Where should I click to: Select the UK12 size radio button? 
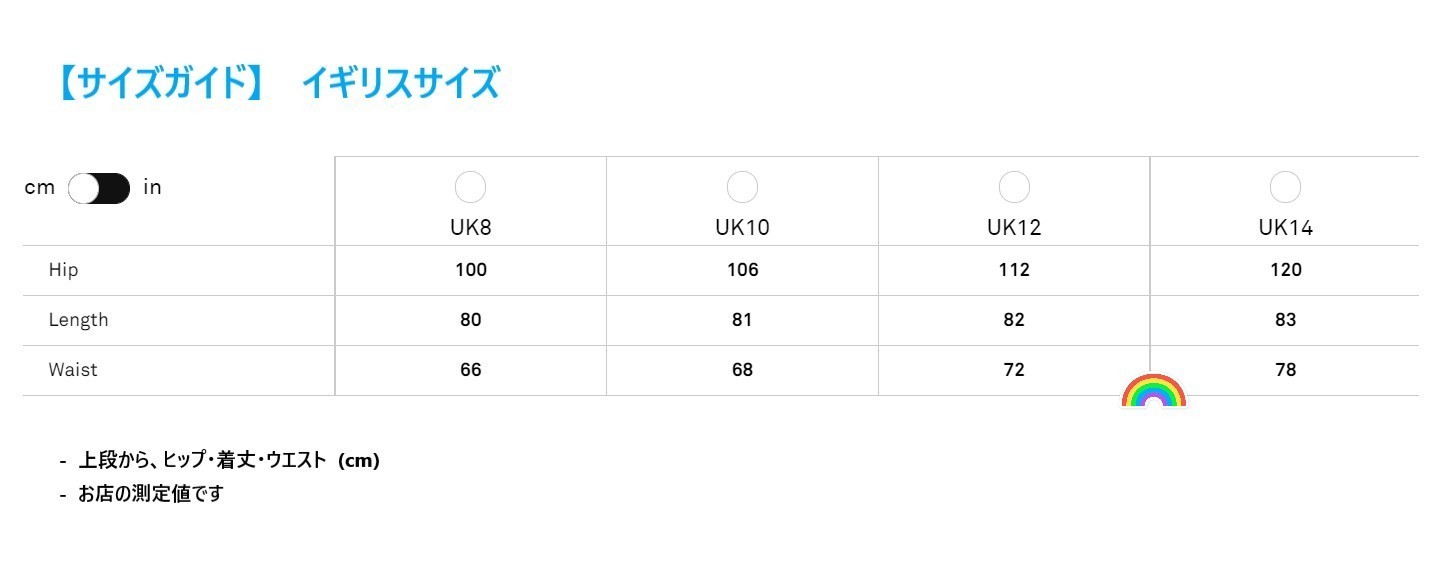click(1014, 187)
